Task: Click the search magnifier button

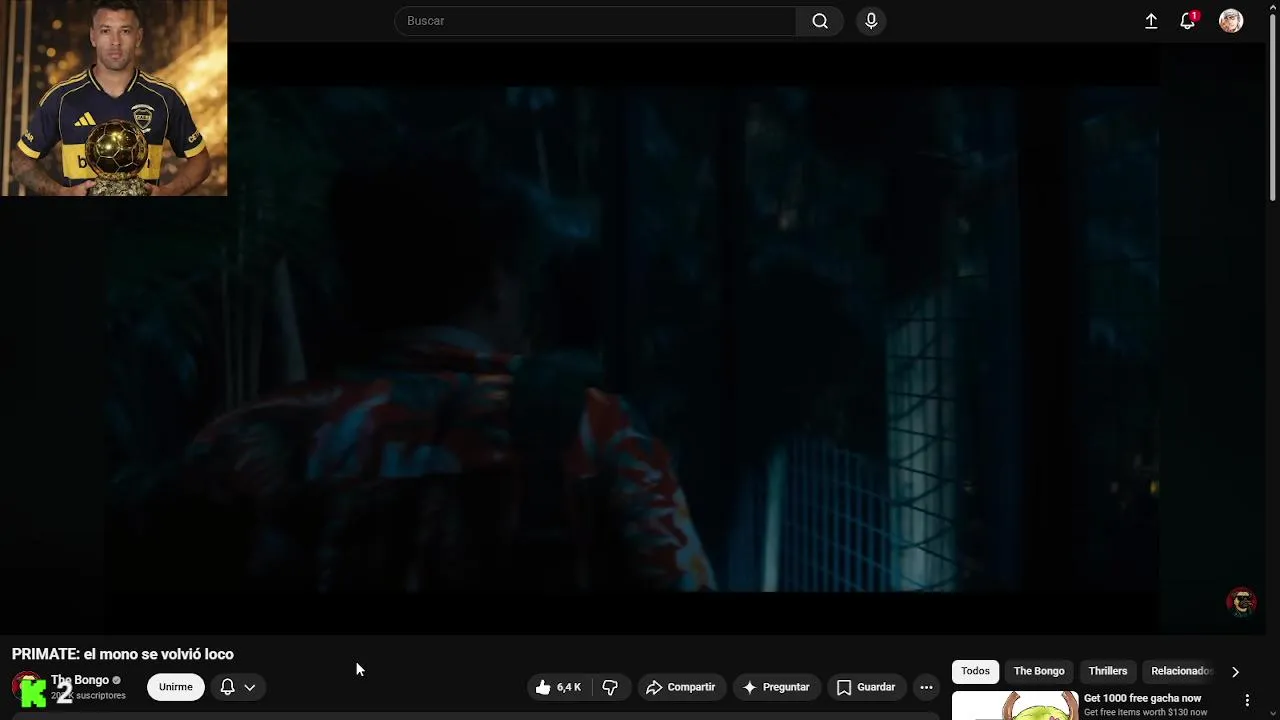Action: 820,21
